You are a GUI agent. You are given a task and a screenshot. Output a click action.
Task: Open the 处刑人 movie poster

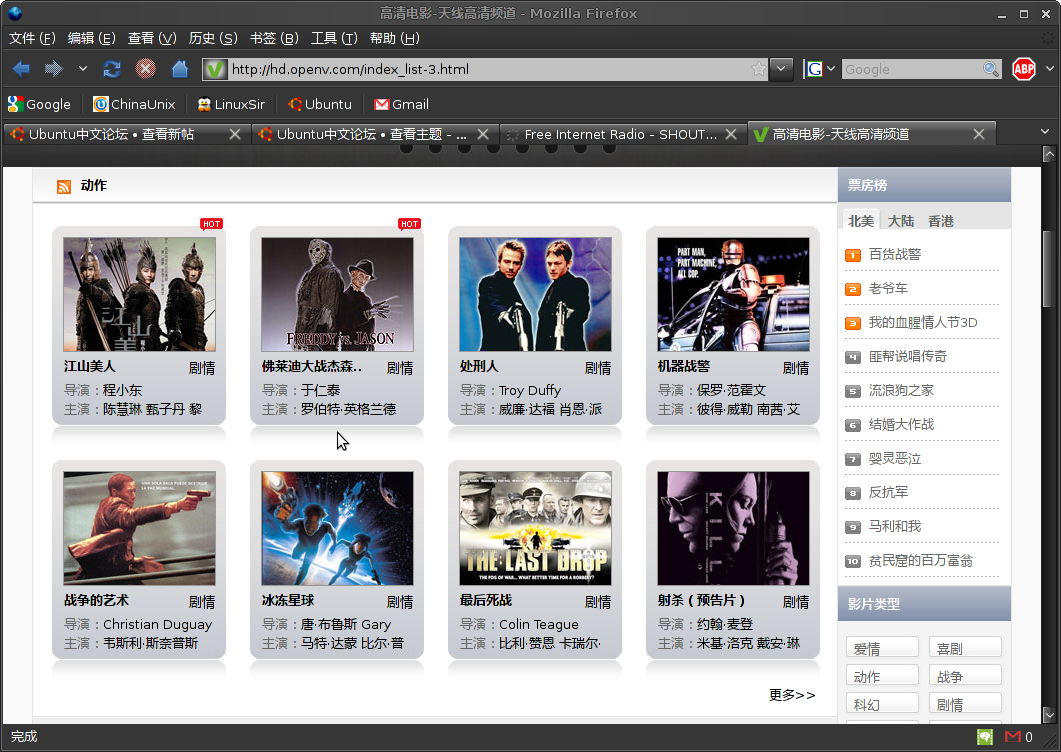[x=535, y=294]
